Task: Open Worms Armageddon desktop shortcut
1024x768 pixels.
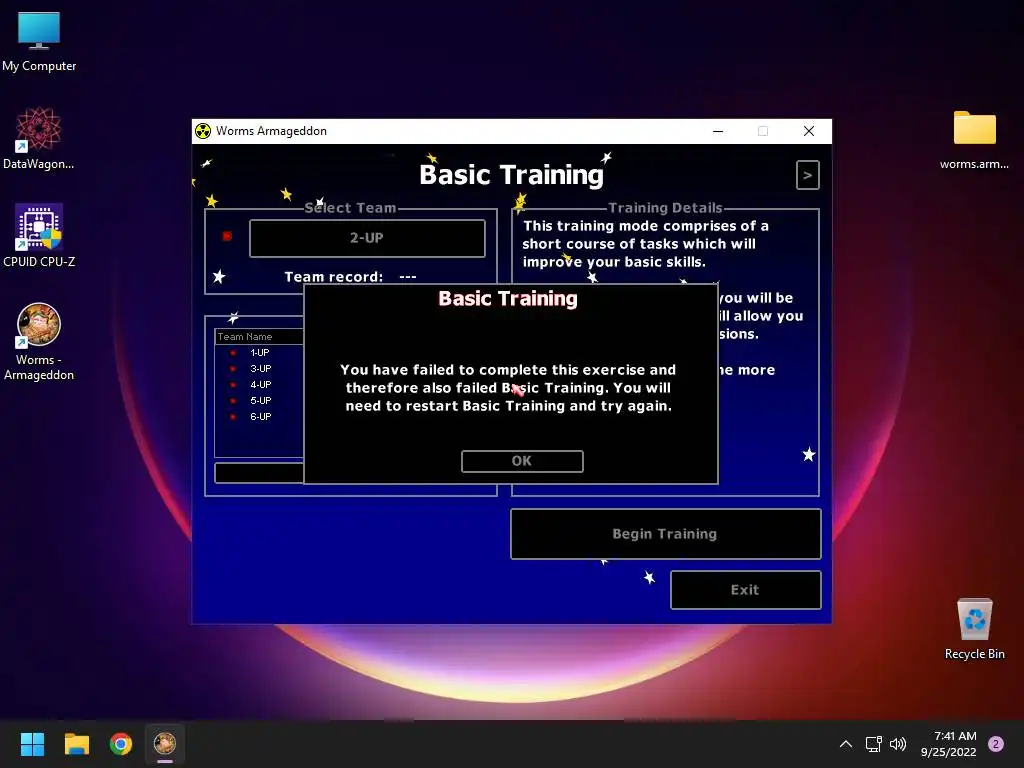Action: (x=39, y=342)
